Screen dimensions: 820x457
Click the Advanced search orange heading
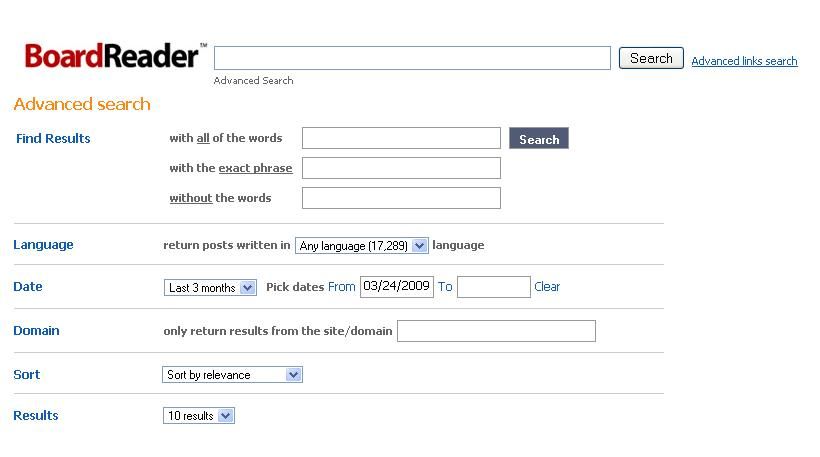tap(82, 104)
